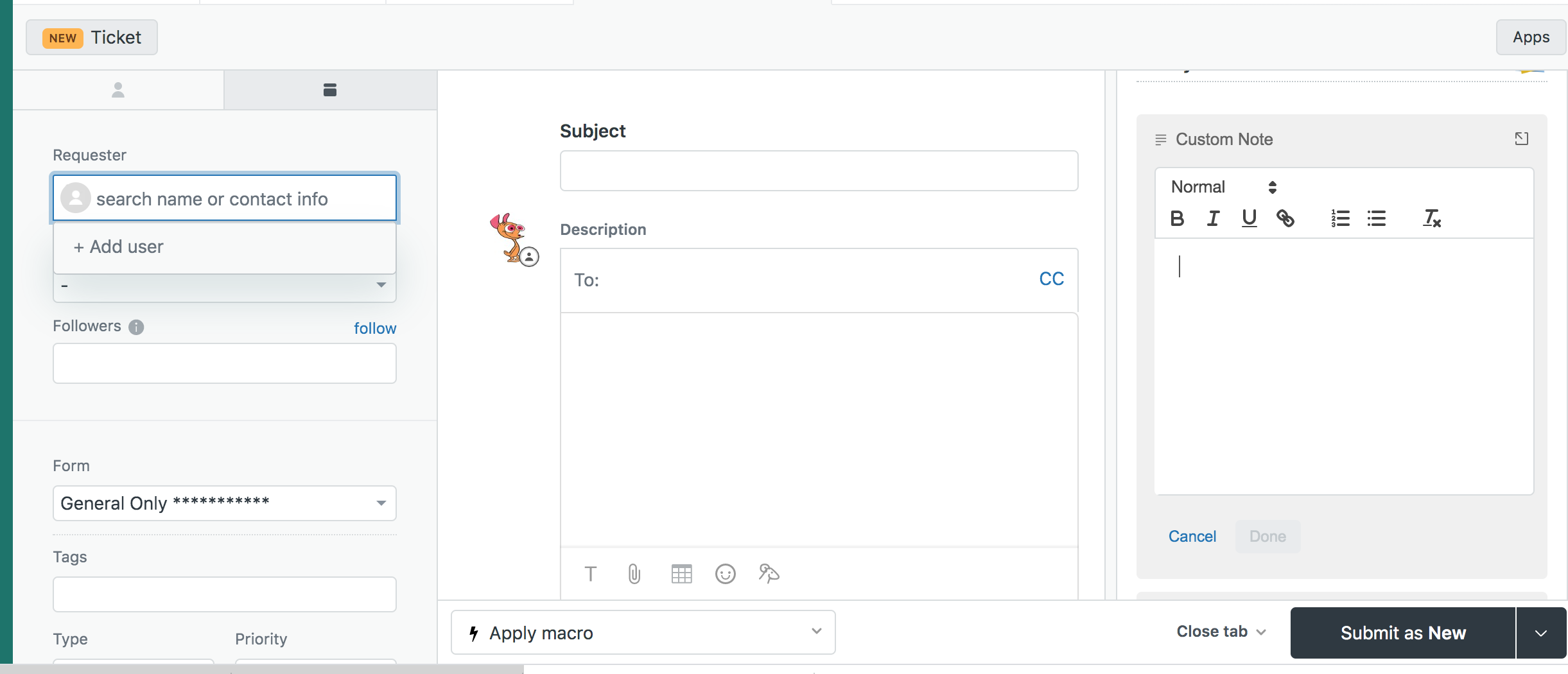Open the emoji picker in description

tap(725, 574)
